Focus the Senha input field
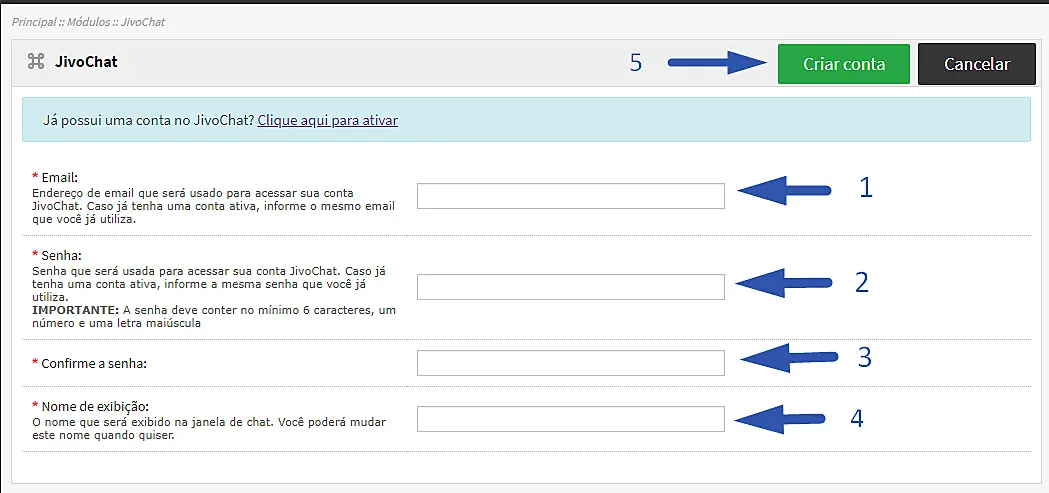1049x493 pixels. coord(571,287)
